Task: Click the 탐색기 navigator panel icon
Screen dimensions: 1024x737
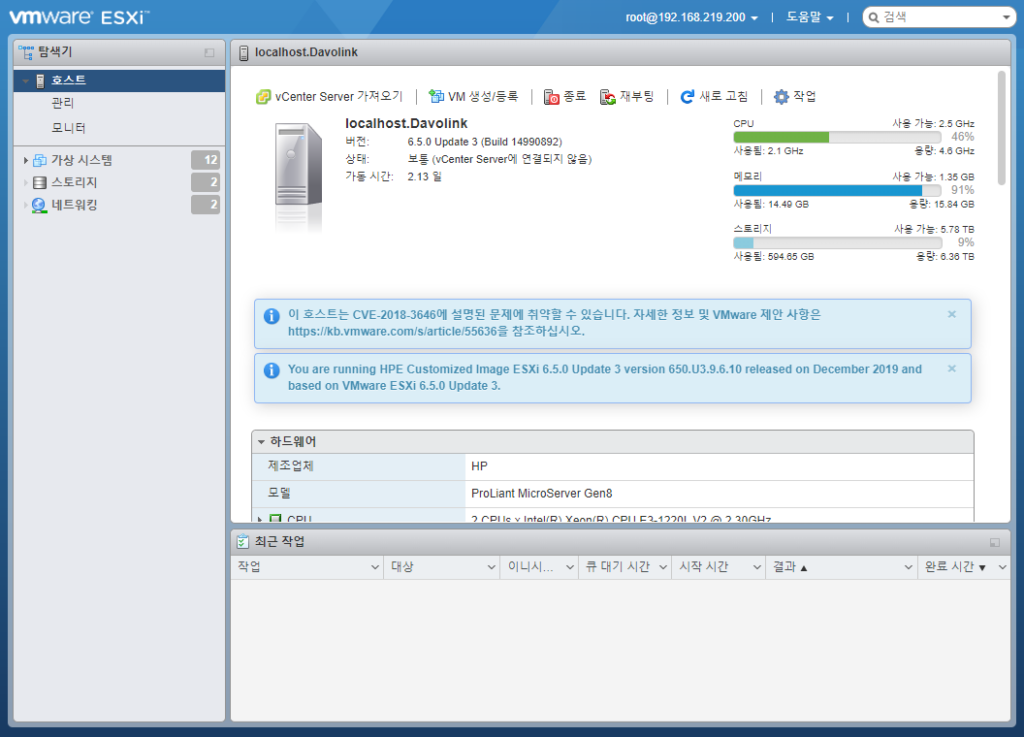Action: [26, 52]
